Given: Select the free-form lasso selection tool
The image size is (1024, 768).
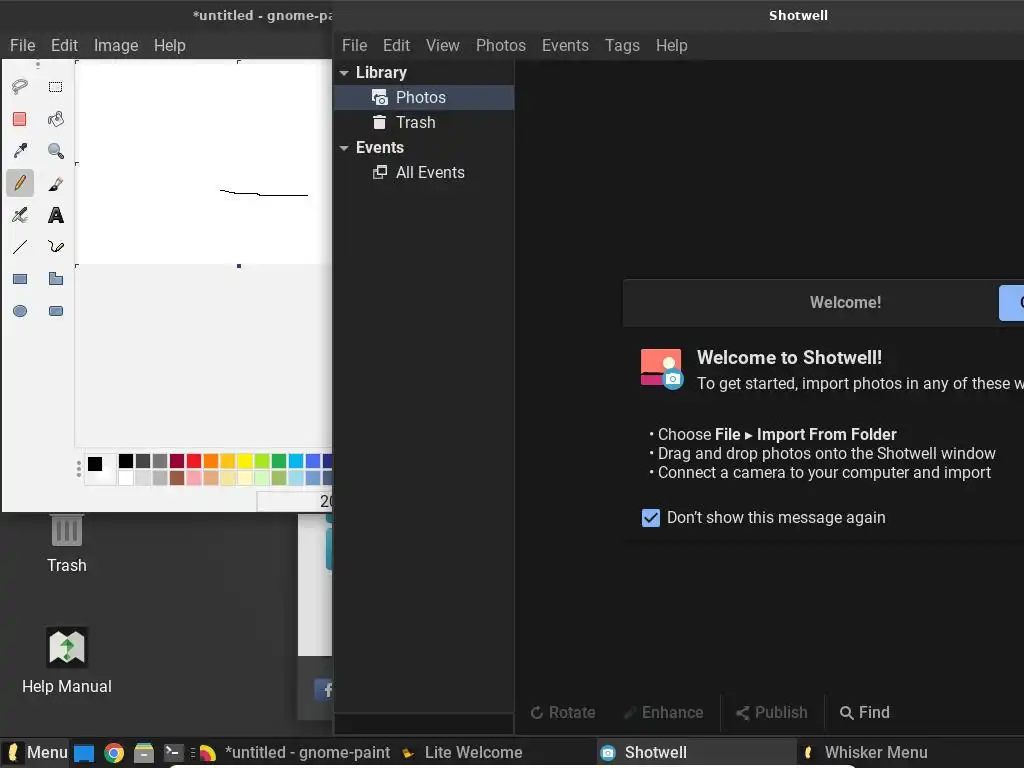Looking at the screenshot, I should coord(20,87).
